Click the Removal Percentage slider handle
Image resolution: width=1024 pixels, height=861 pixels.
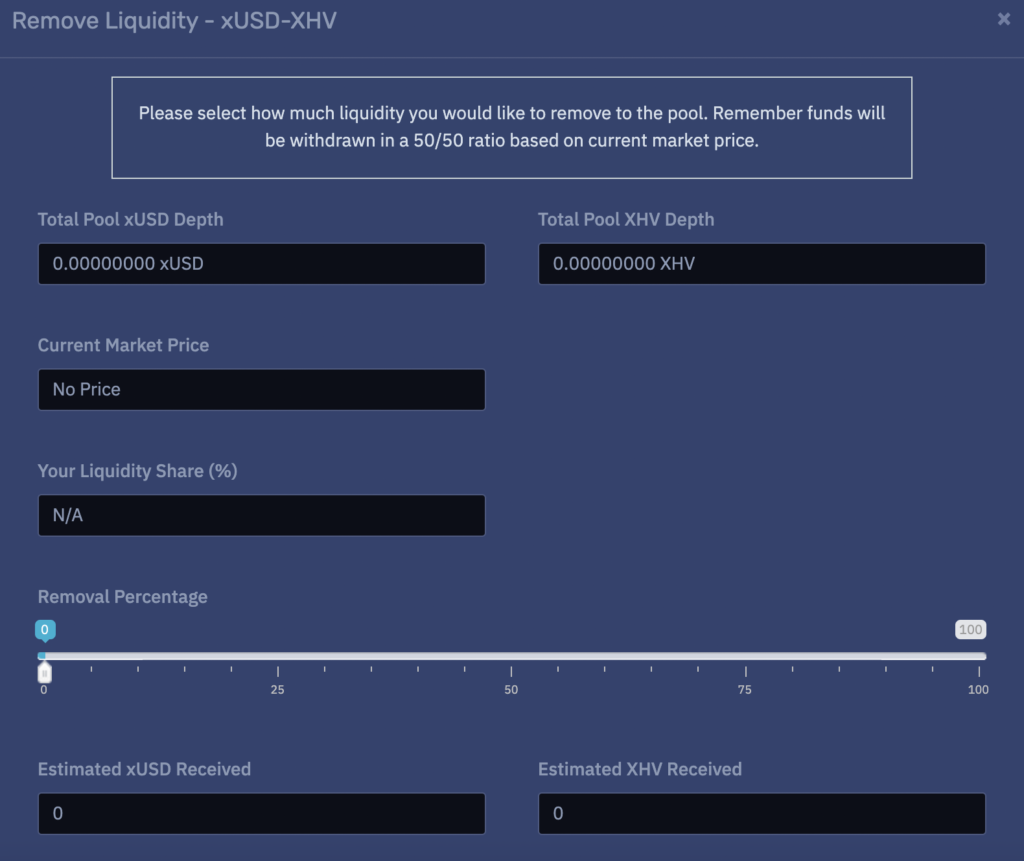[x=44, y=672]
